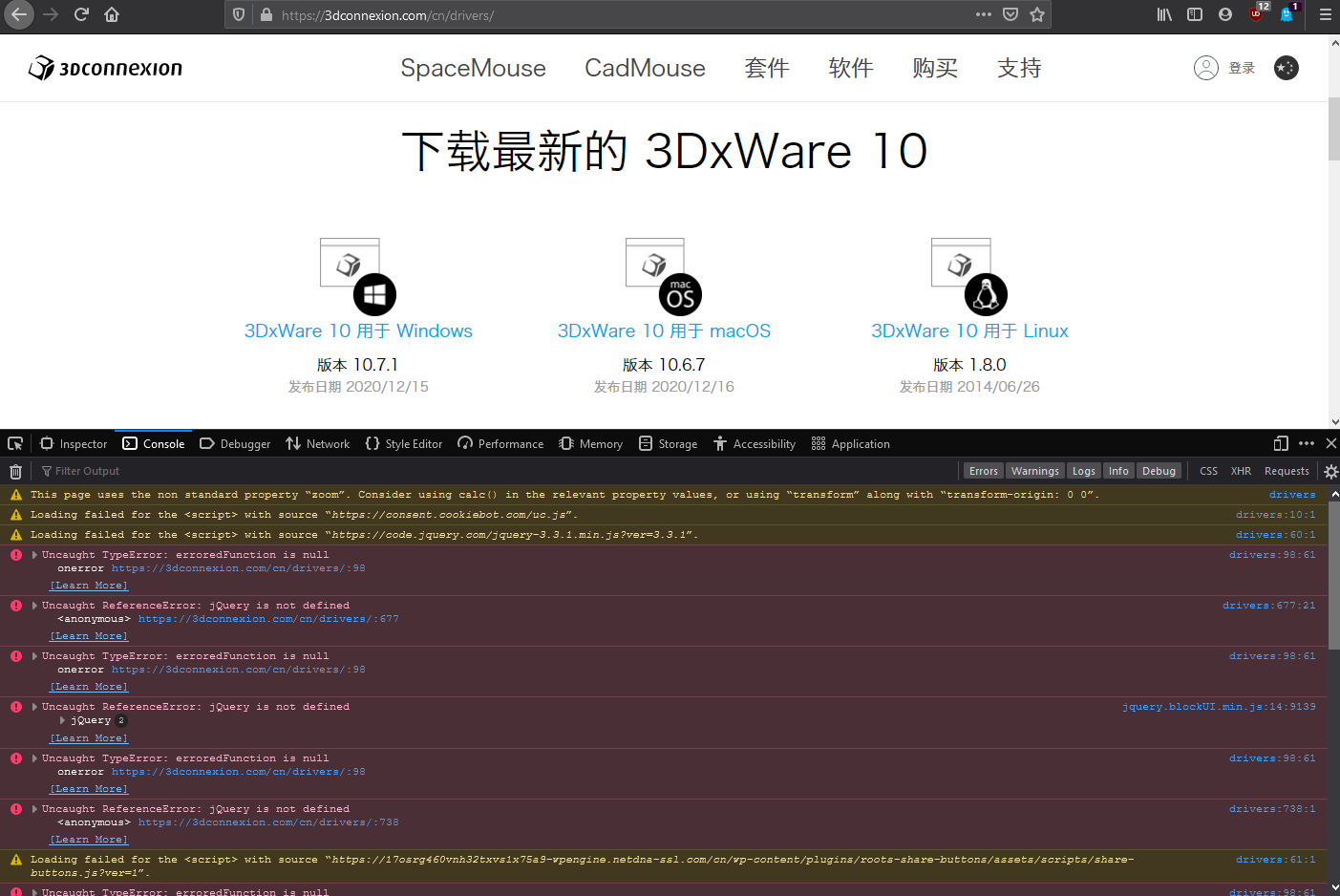
Task: Toggle the CSS filter button
Action: [x=1208, y=471]
